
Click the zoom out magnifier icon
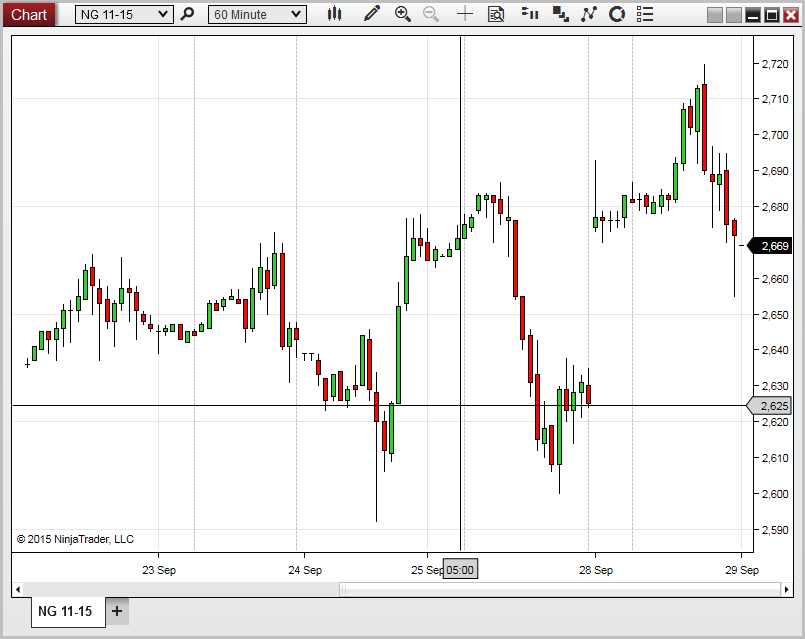[x=431, y=14]
